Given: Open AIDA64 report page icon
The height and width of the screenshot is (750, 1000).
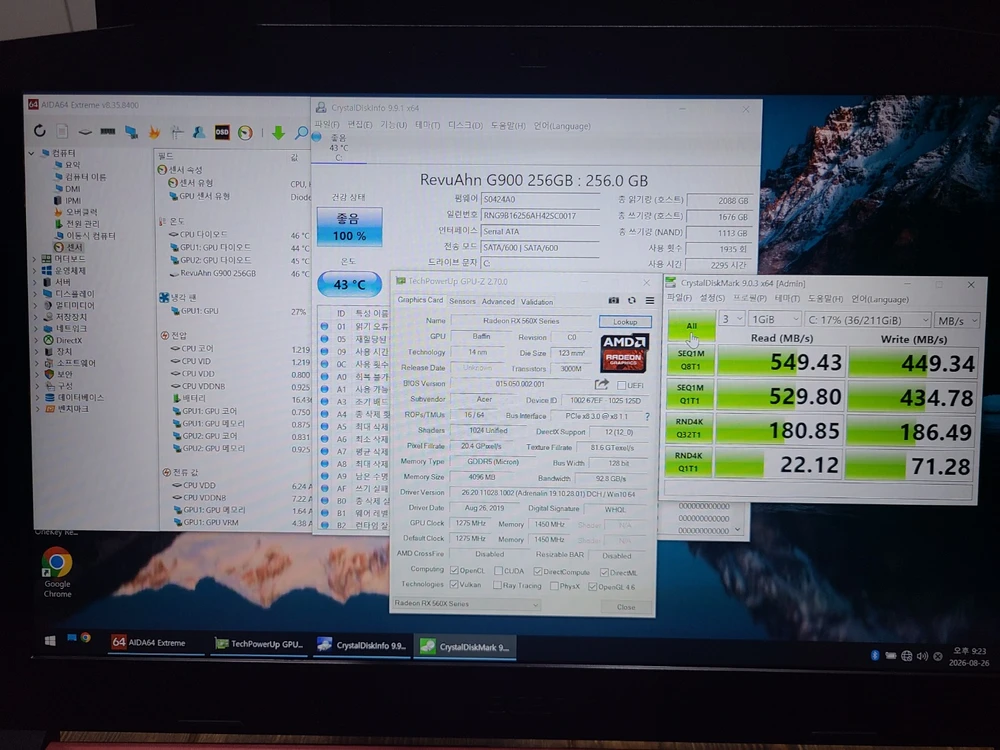Looking at the screenshot, I should [62, 131].
